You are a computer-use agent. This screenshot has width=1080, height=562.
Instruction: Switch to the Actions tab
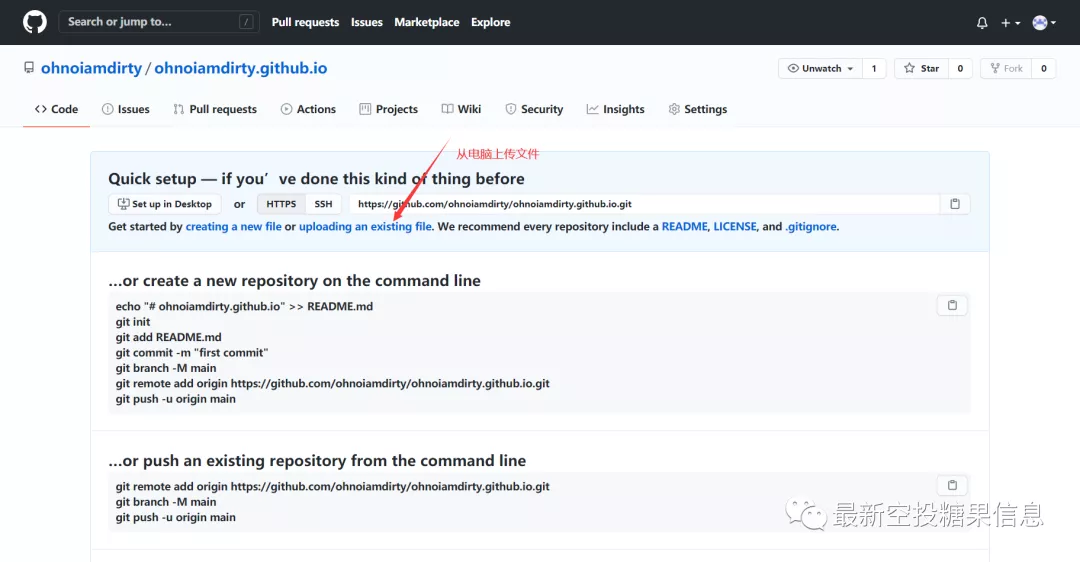(x=308, y=109)
